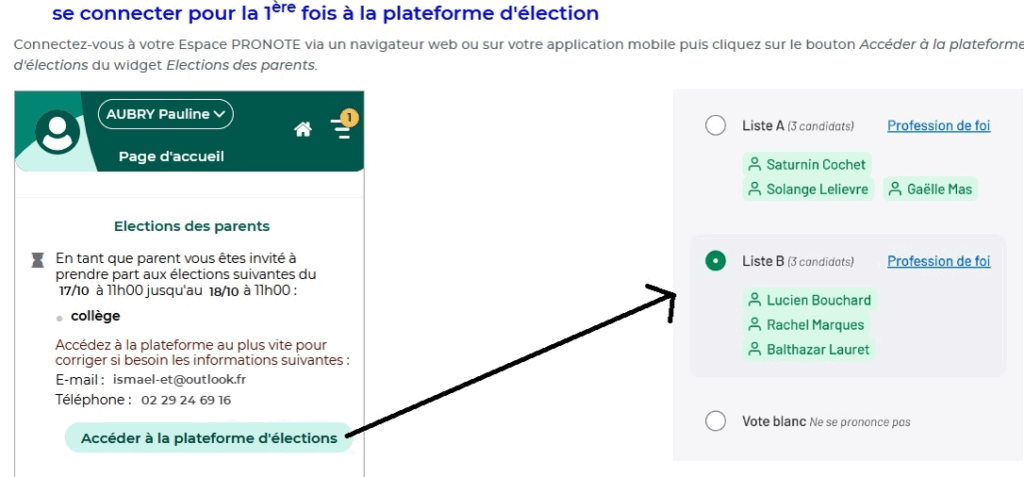Expand the AUBRY Pauline account dropdown

click(x=166, y=114)
